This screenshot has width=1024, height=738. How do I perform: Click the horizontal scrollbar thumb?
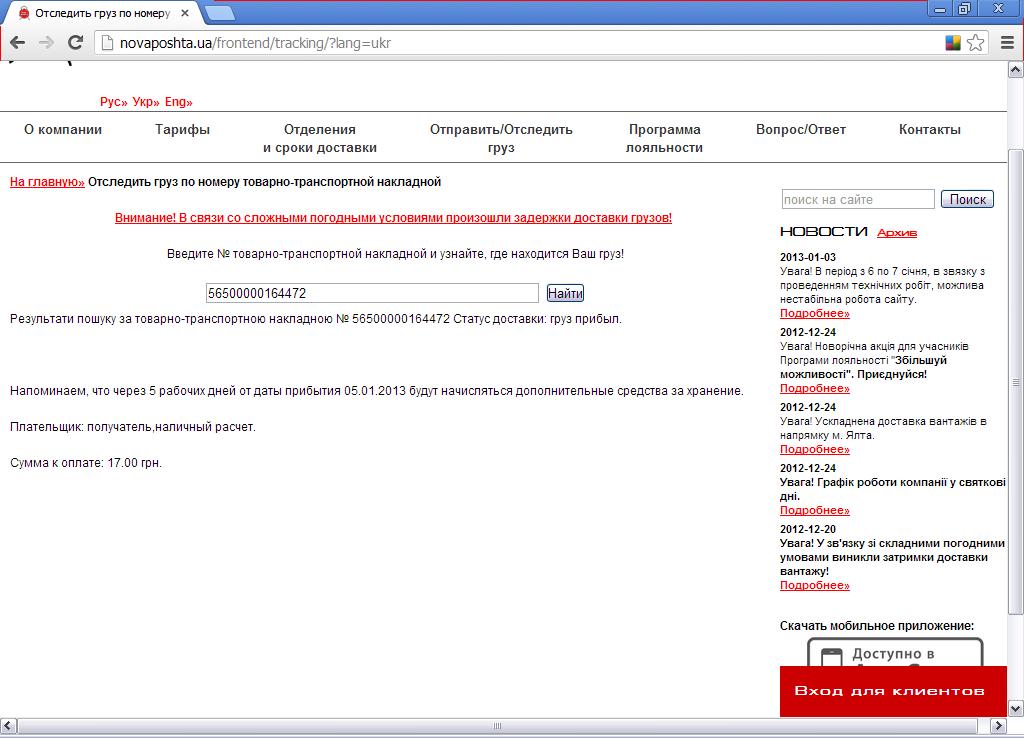(x=497, y=726)
